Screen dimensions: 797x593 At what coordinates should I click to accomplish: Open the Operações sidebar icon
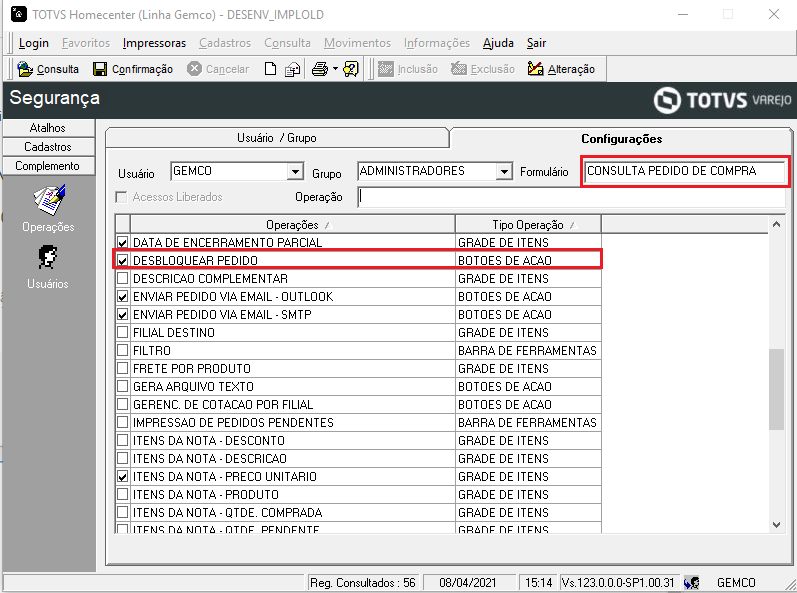[49, 200]
